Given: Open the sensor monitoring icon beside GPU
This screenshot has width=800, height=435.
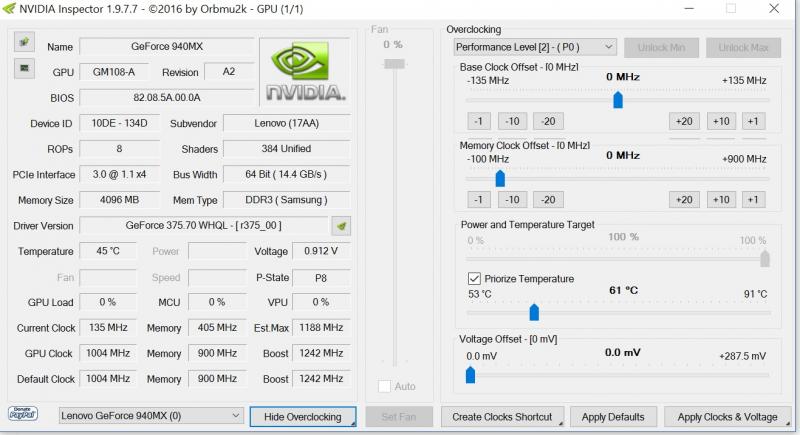Looking at the screenshot, I should [x=24, y=68].
